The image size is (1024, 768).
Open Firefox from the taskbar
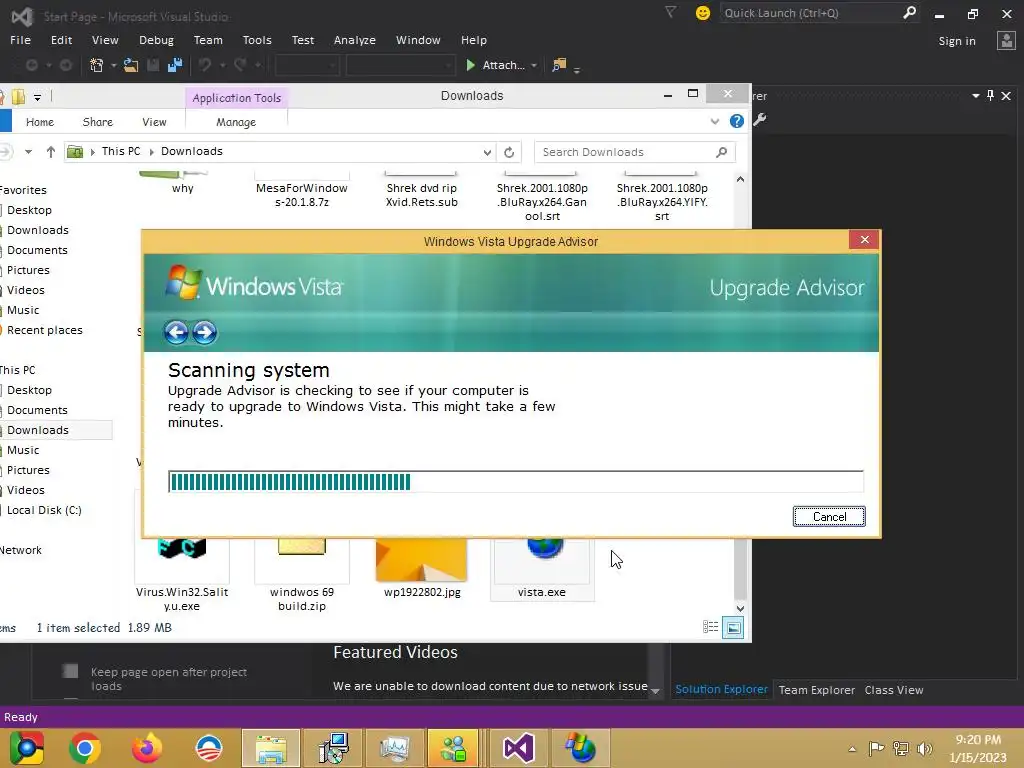(x=146, y=748)
